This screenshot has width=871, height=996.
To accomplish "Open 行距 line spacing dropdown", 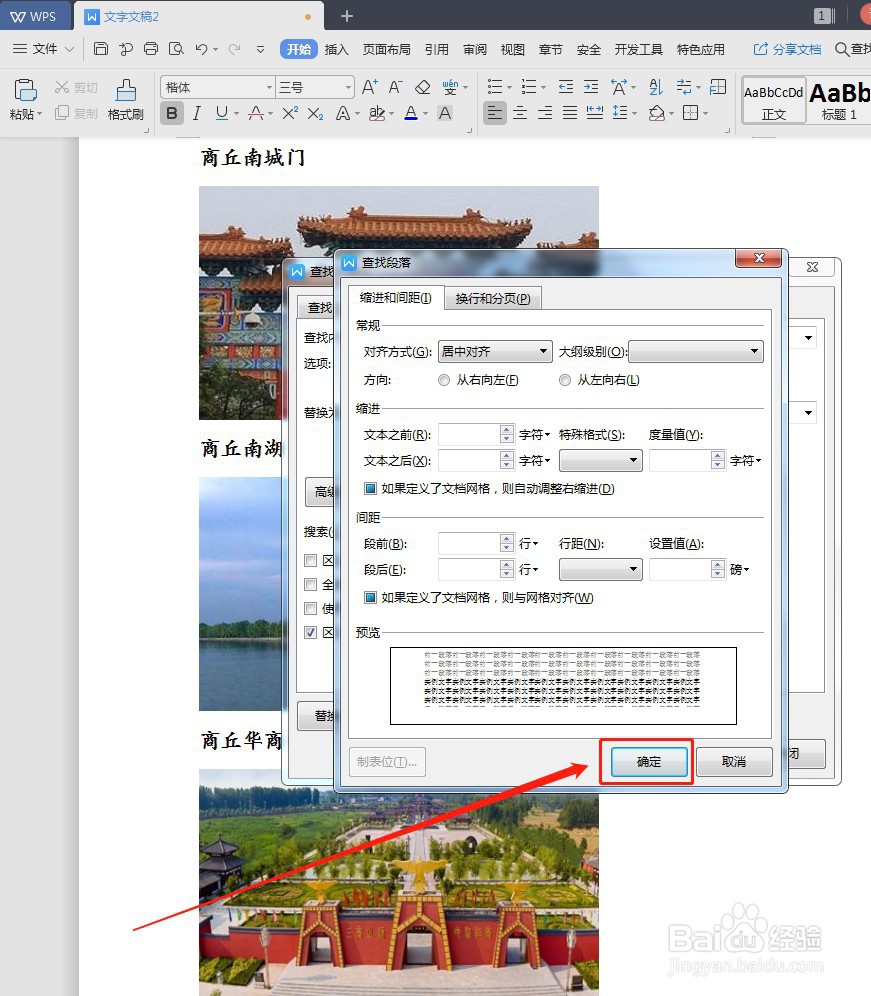I will (600, 569).
